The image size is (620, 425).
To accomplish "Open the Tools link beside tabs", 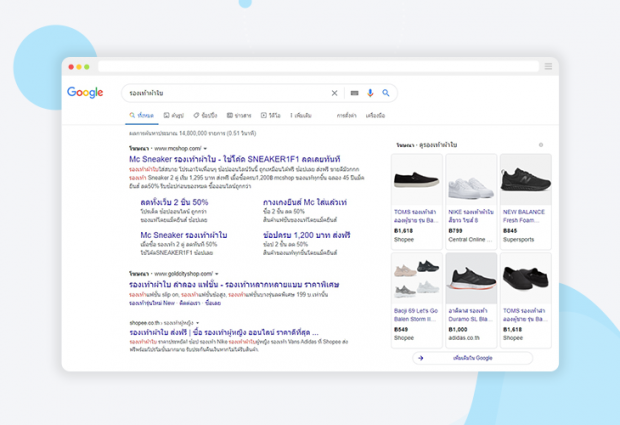I will click(x=375, y=115).
